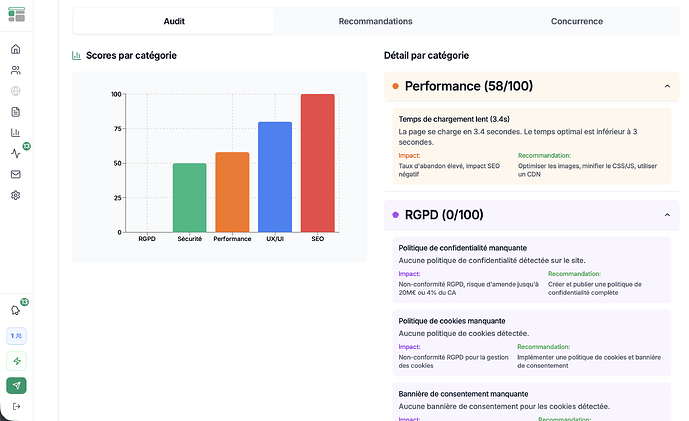
Task: Open notifications bell with badge
Action: coord(16,310)
